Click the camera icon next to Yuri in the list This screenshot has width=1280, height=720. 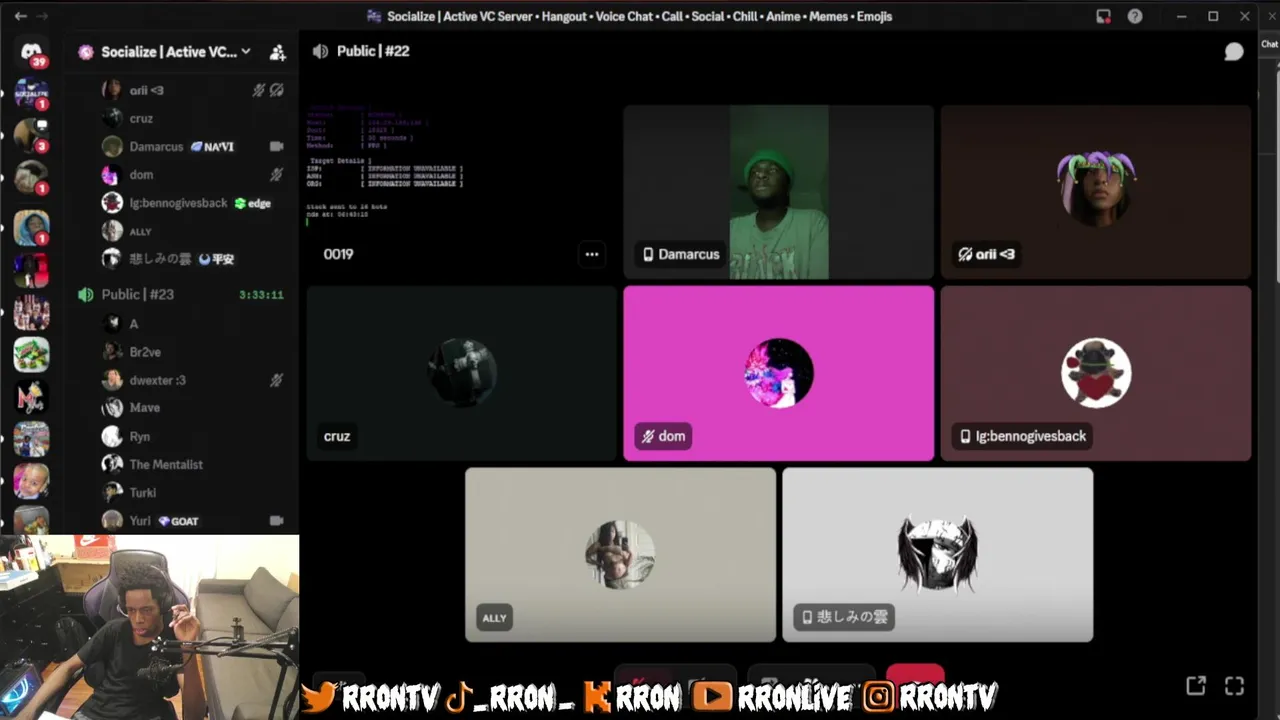pyautogui.click(x=276, y=520)
